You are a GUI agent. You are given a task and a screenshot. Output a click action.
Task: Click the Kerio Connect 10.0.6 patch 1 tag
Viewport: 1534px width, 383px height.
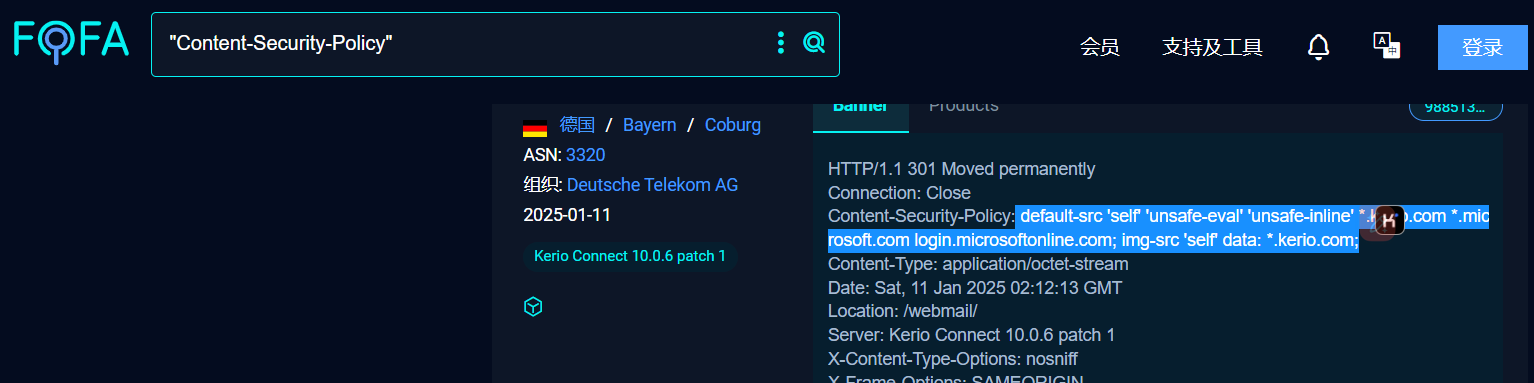(x=630, y=256)
